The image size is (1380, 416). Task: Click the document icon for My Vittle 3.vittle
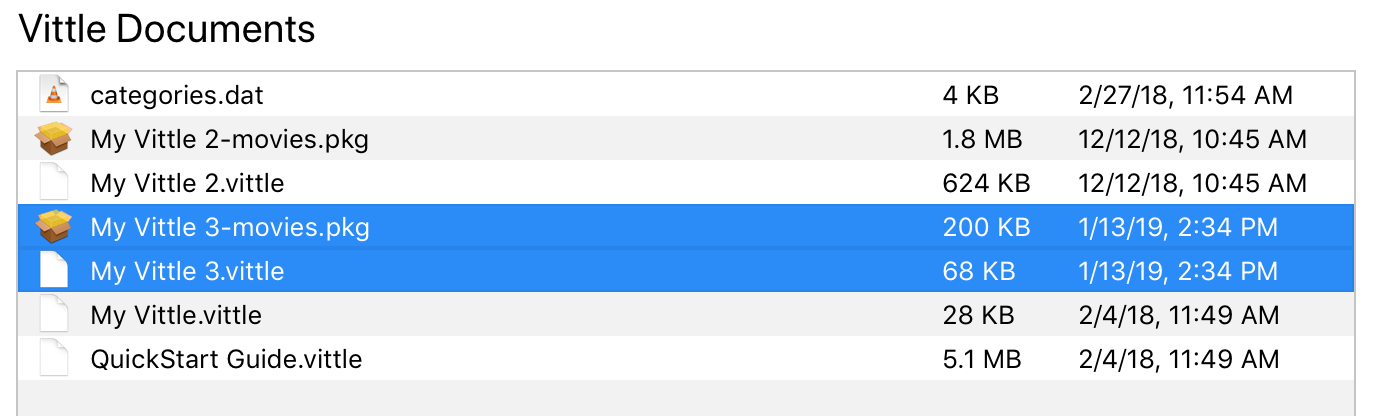point(54,271)
